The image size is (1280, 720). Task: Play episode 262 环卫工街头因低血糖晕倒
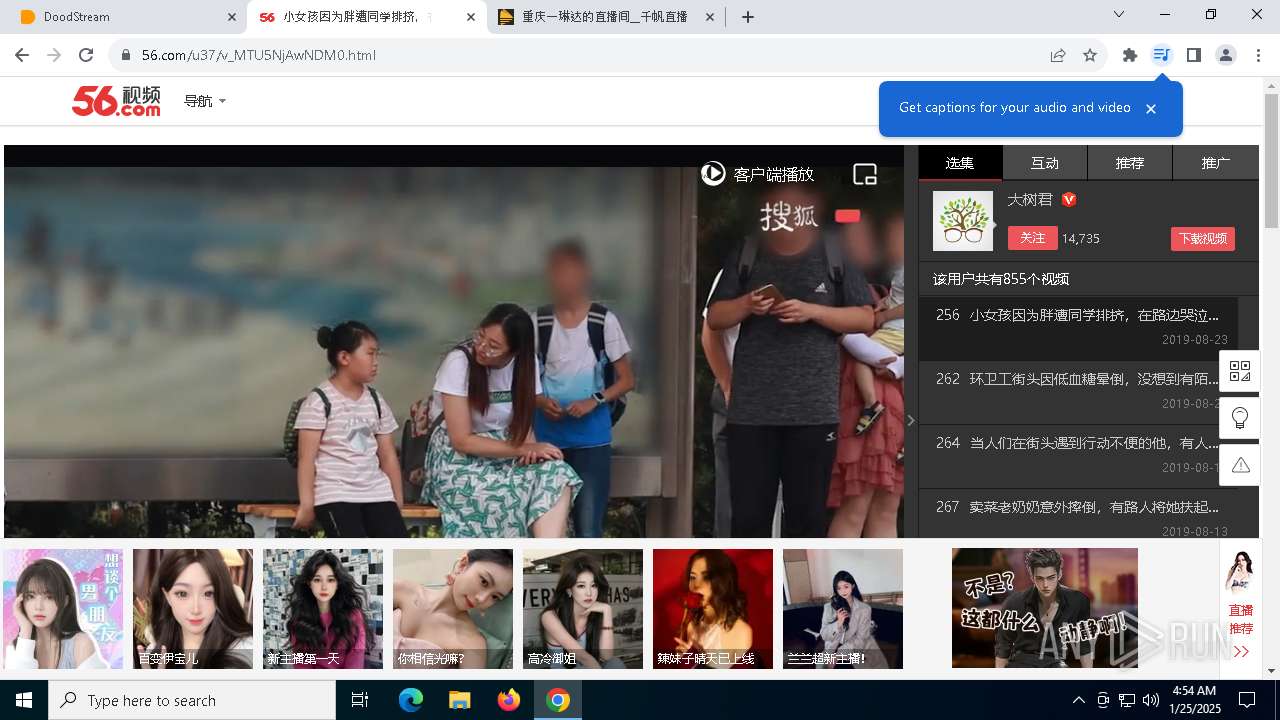[1078, 392]
